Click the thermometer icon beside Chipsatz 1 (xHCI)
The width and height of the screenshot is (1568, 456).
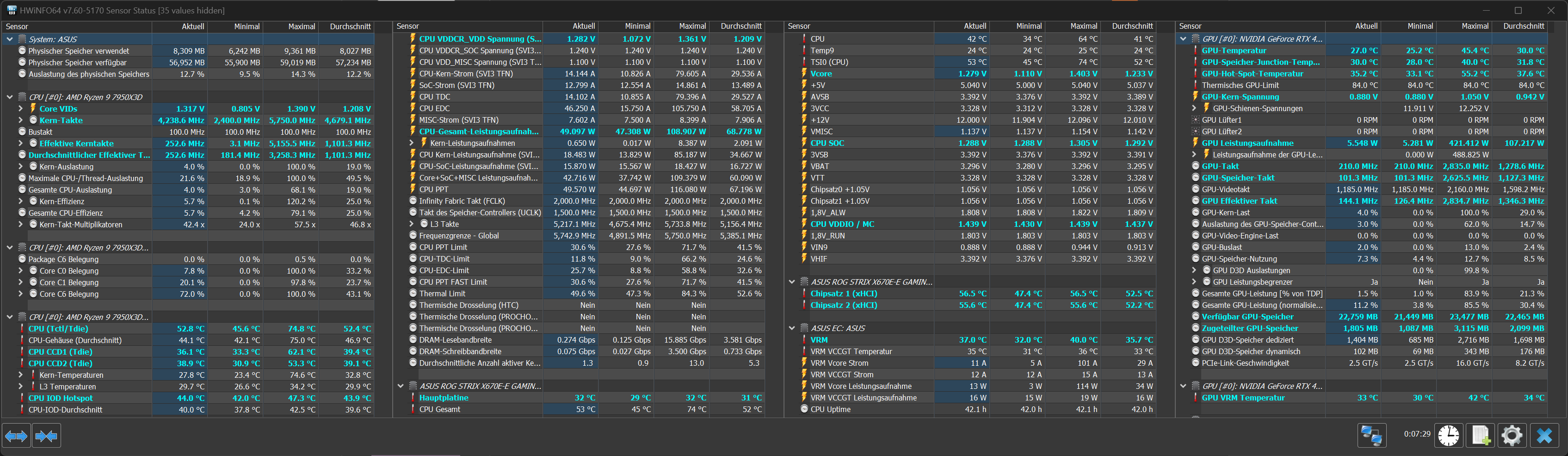804,294
